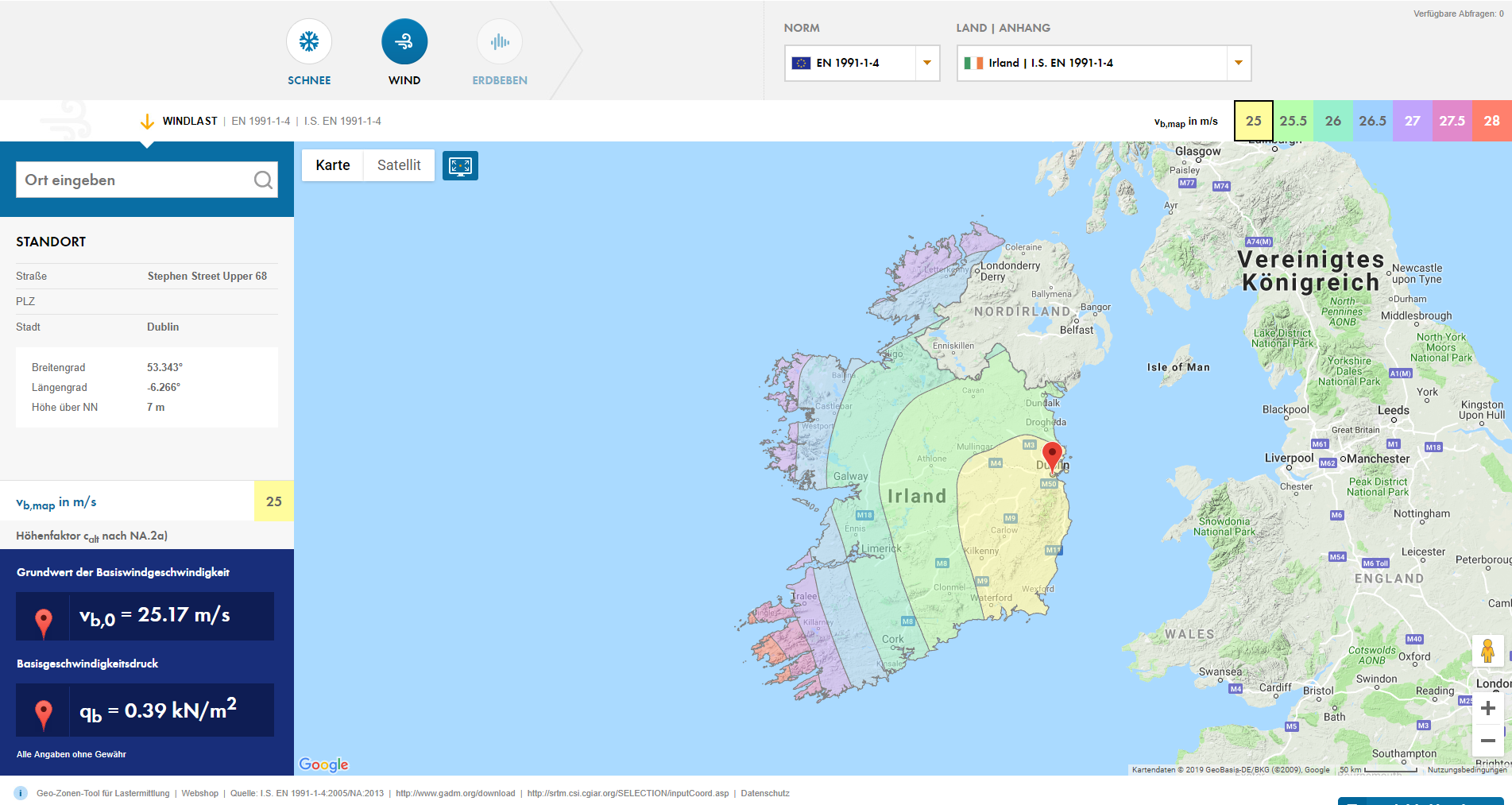Switch map to Karte view
Image resolution: width=1512 pixels, height=805 pixels.
pyautogui.click(x=333, y=165)
